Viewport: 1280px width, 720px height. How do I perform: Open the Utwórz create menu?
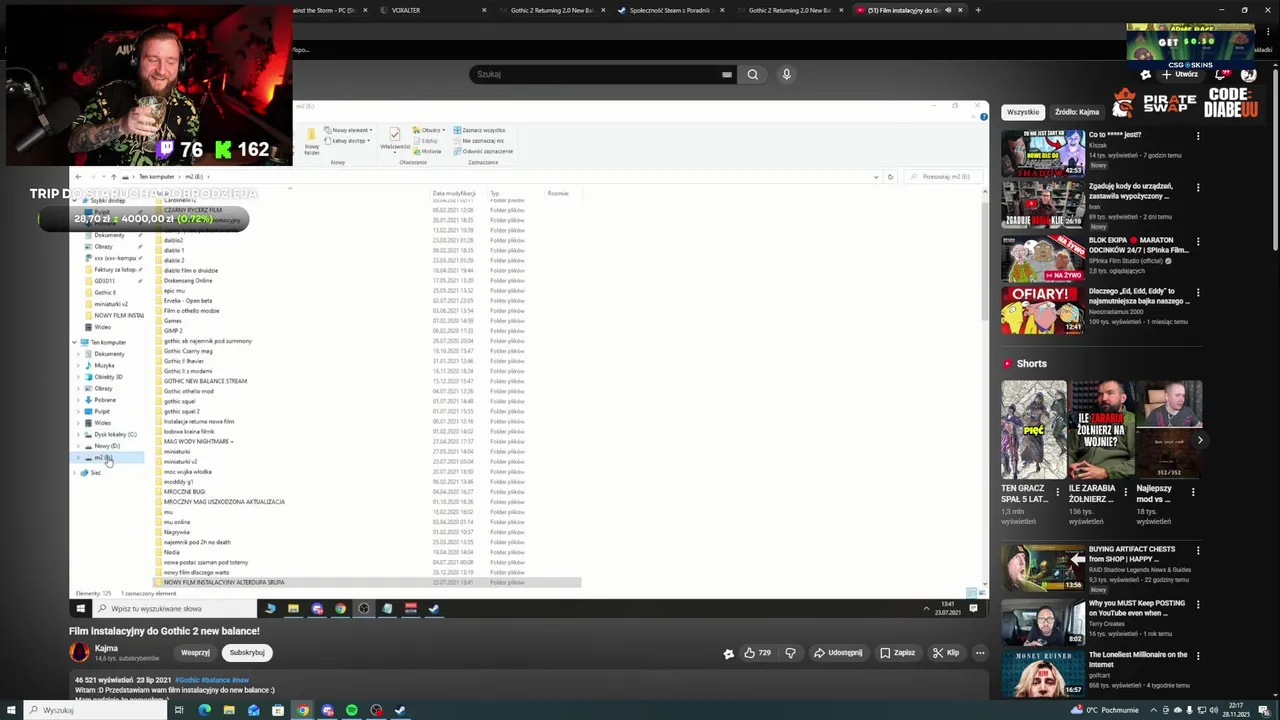point(1180,74)
